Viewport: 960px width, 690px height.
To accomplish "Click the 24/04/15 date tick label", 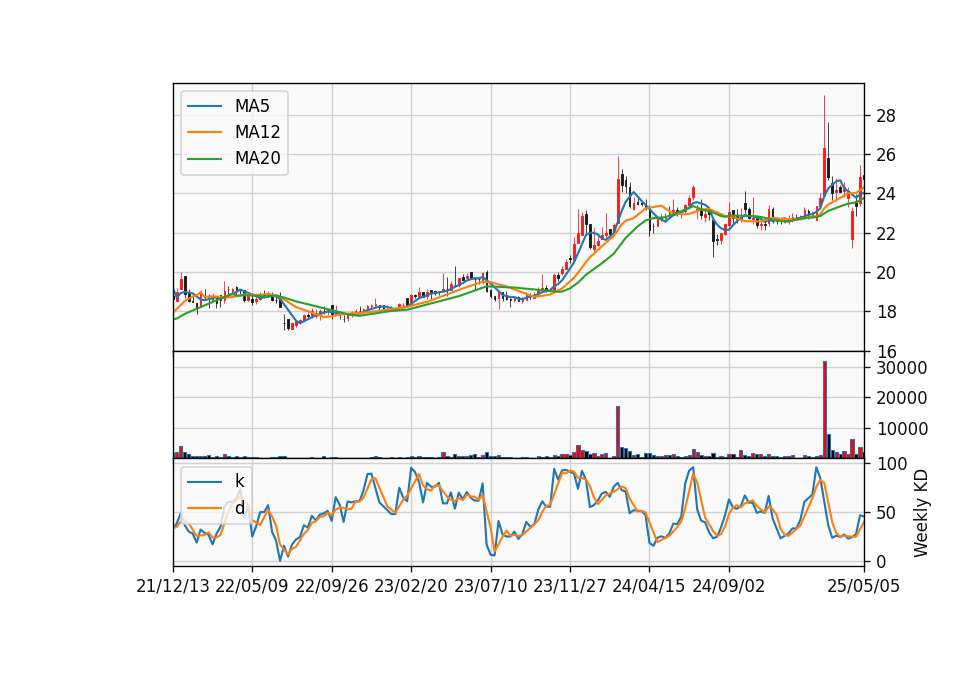I will pos(649,587).
